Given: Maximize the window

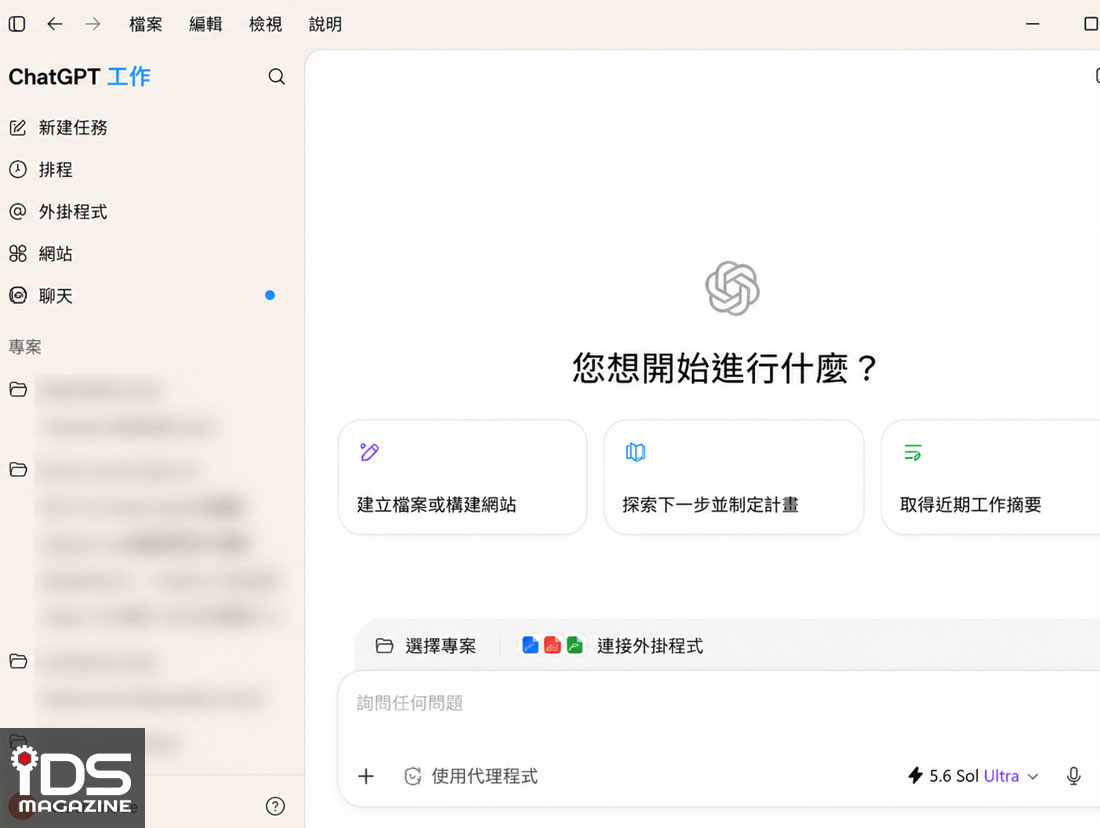Looking at the screenshot, I should (x=1092, y=24).
